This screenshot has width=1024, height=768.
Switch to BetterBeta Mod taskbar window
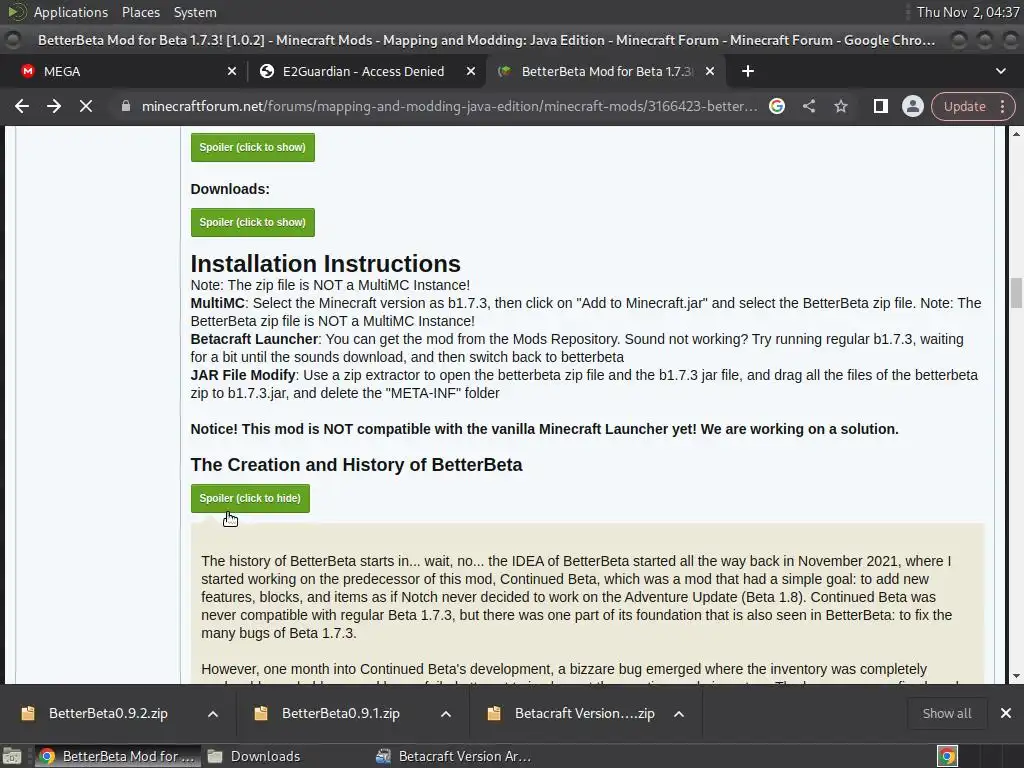(x=117, y=756)
